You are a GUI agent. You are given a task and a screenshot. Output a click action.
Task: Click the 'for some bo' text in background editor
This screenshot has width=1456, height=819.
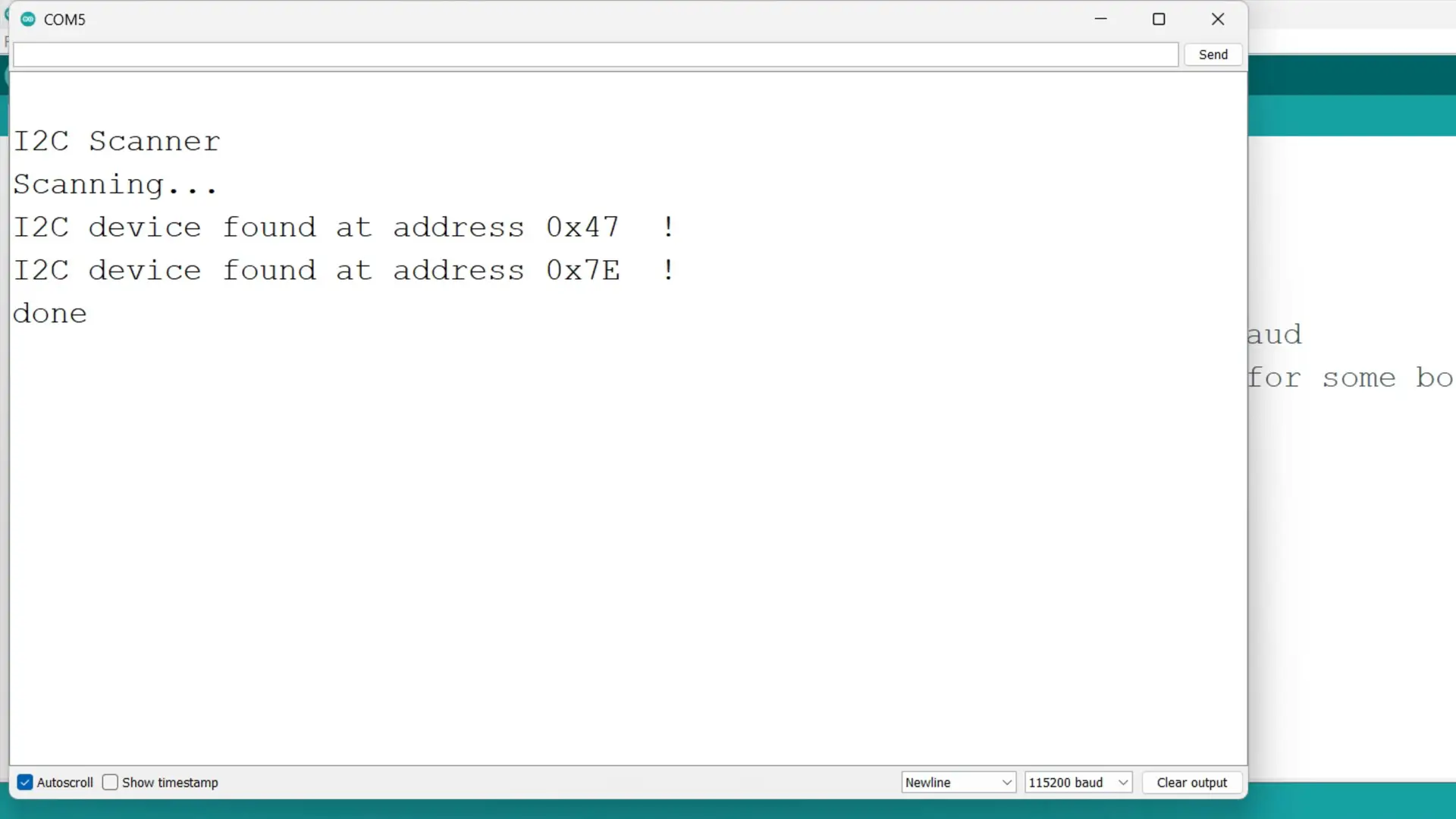(x=1351, y=378)
